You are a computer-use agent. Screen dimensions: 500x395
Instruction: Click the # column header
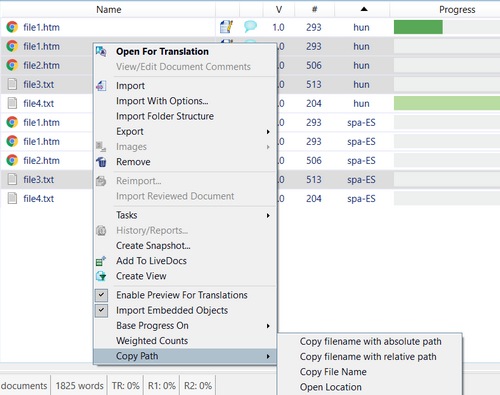tap(314, 10)
